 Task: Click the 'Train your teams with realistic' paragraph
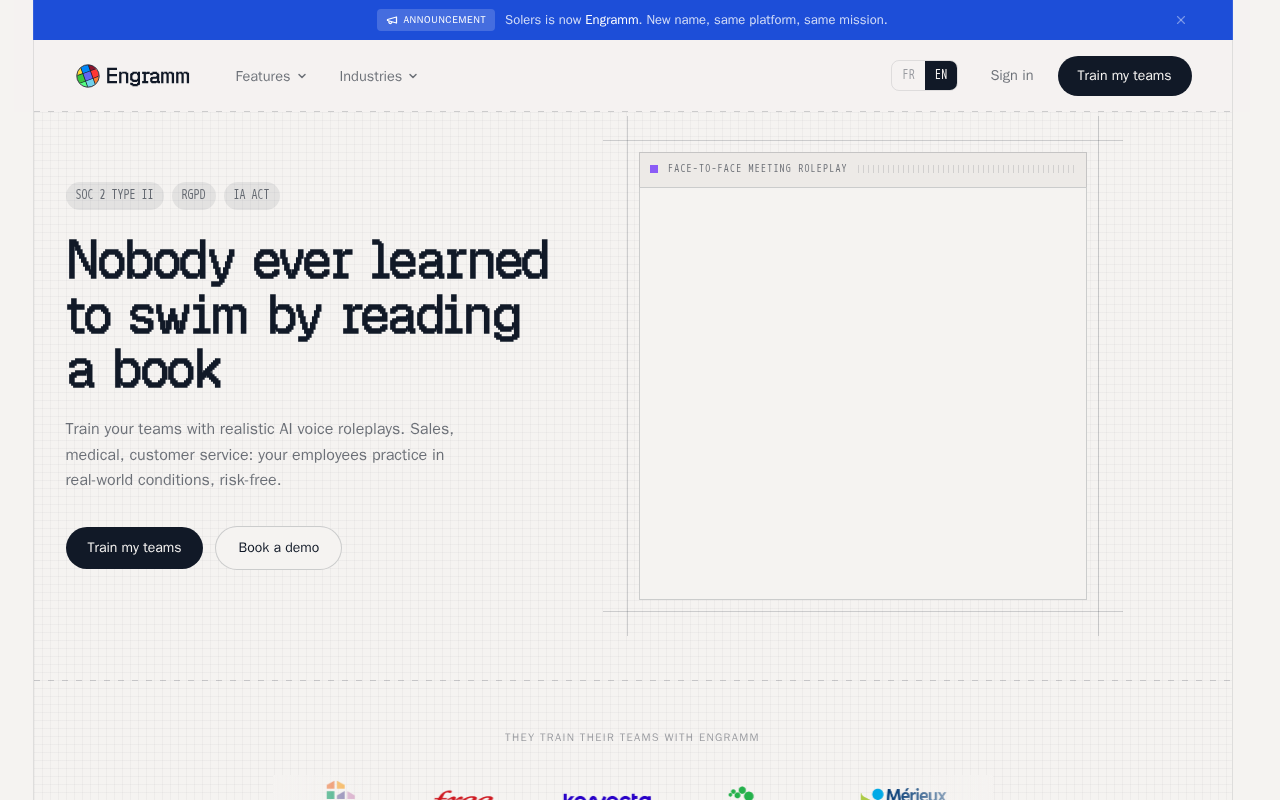[x=260, y=454]
